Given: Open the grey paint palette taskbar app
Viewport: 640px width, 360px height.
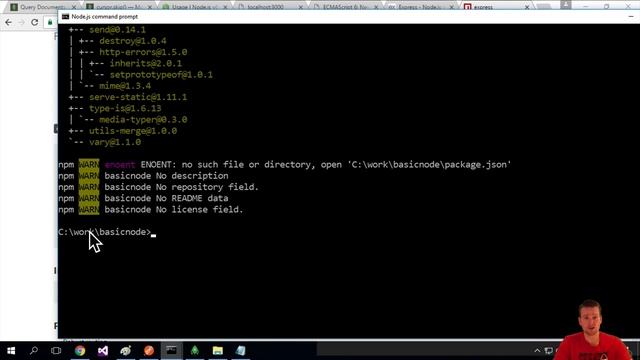Looking at the screenshot, I should [x=126, y=351].
